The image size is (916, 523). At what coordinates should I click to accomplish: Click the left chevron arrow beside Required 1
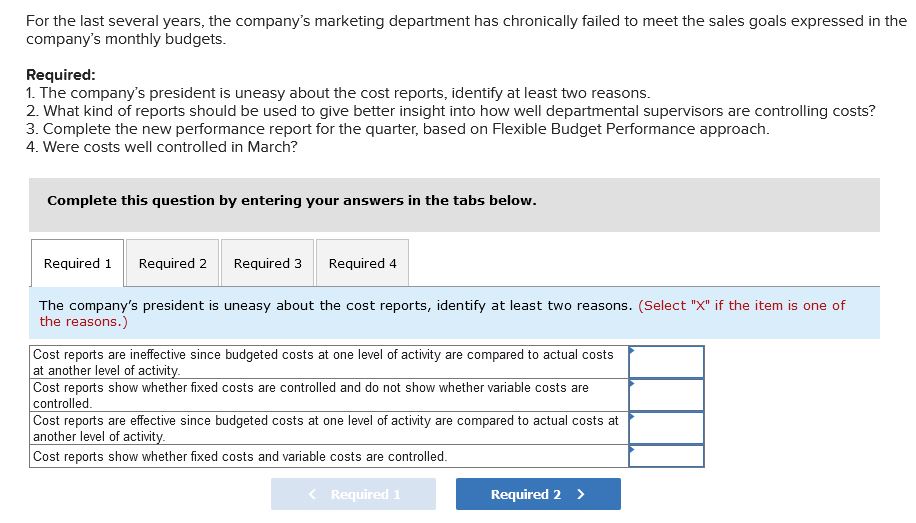pyautogui.click(x=313, y=494)
